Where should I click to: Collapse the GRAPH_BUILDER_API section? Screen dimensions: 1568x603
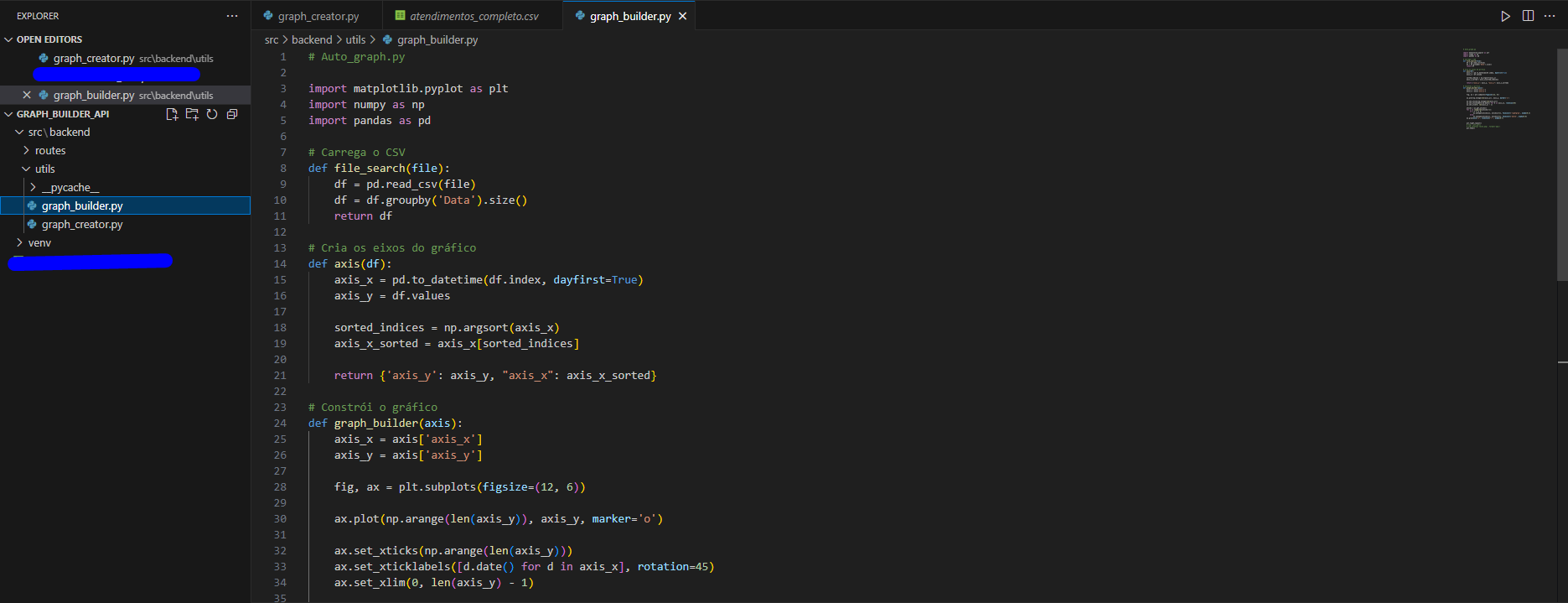pos(9,114)
